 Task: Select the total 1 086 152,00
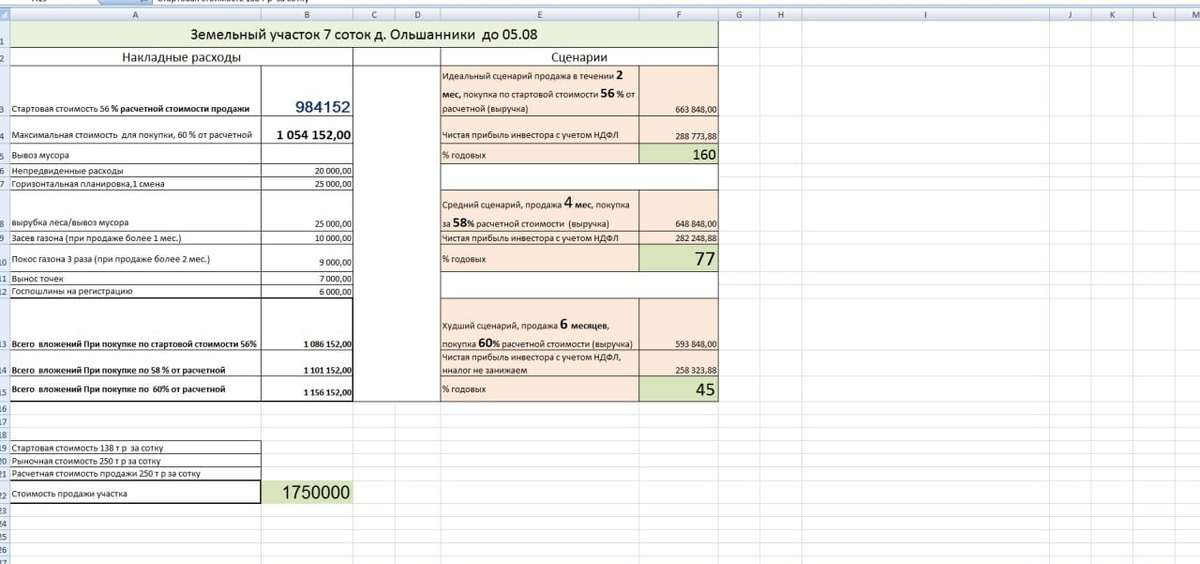307,324
